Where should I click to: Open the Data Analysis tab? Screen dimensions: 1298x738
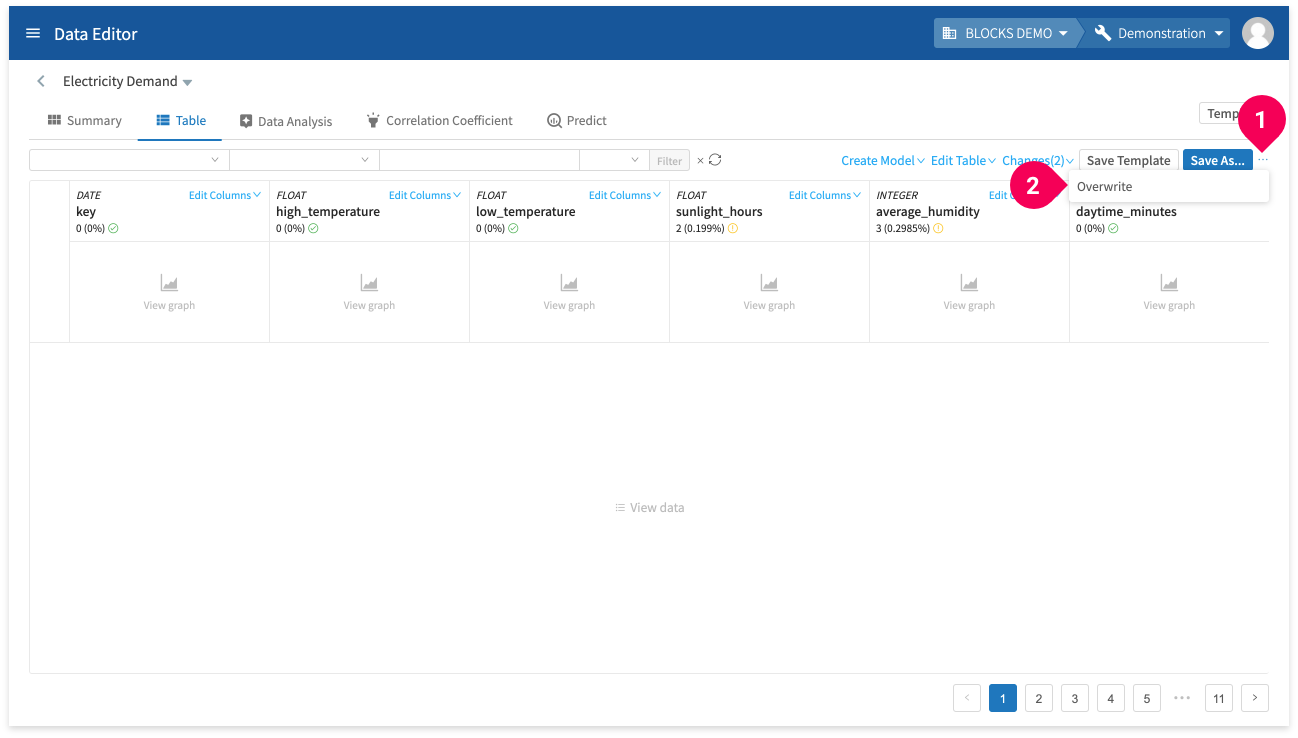(x=286, y=120)
